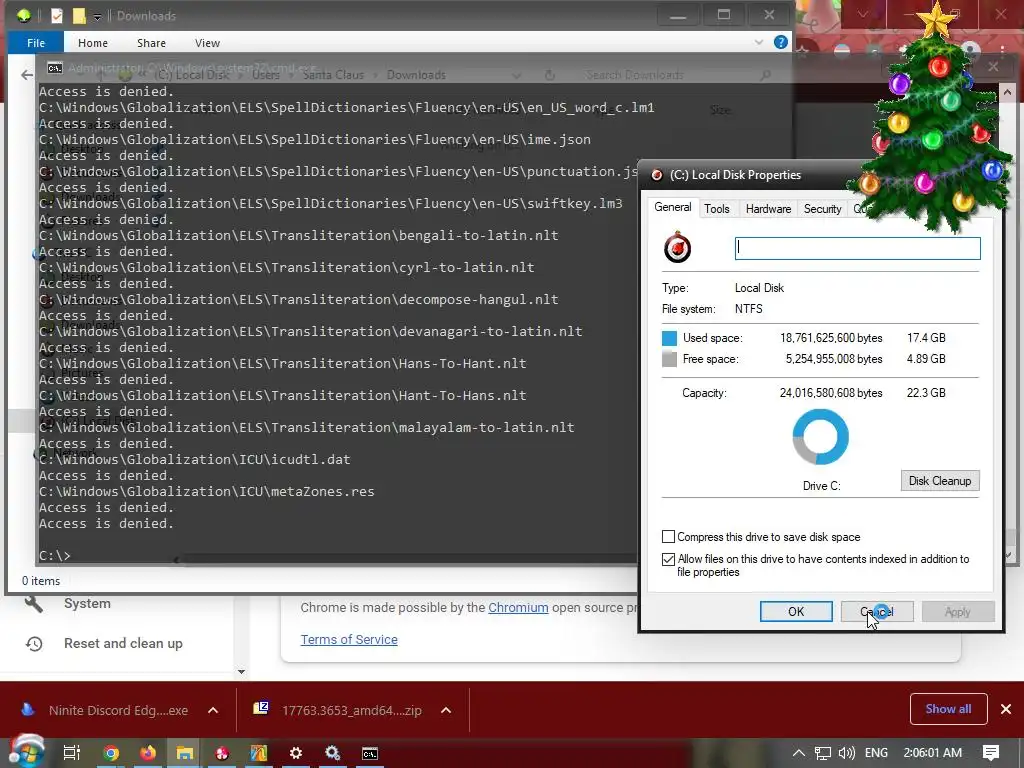Toggle Compress this drive to save disk space
1024x768 pixels.
(x=668, y=537)
